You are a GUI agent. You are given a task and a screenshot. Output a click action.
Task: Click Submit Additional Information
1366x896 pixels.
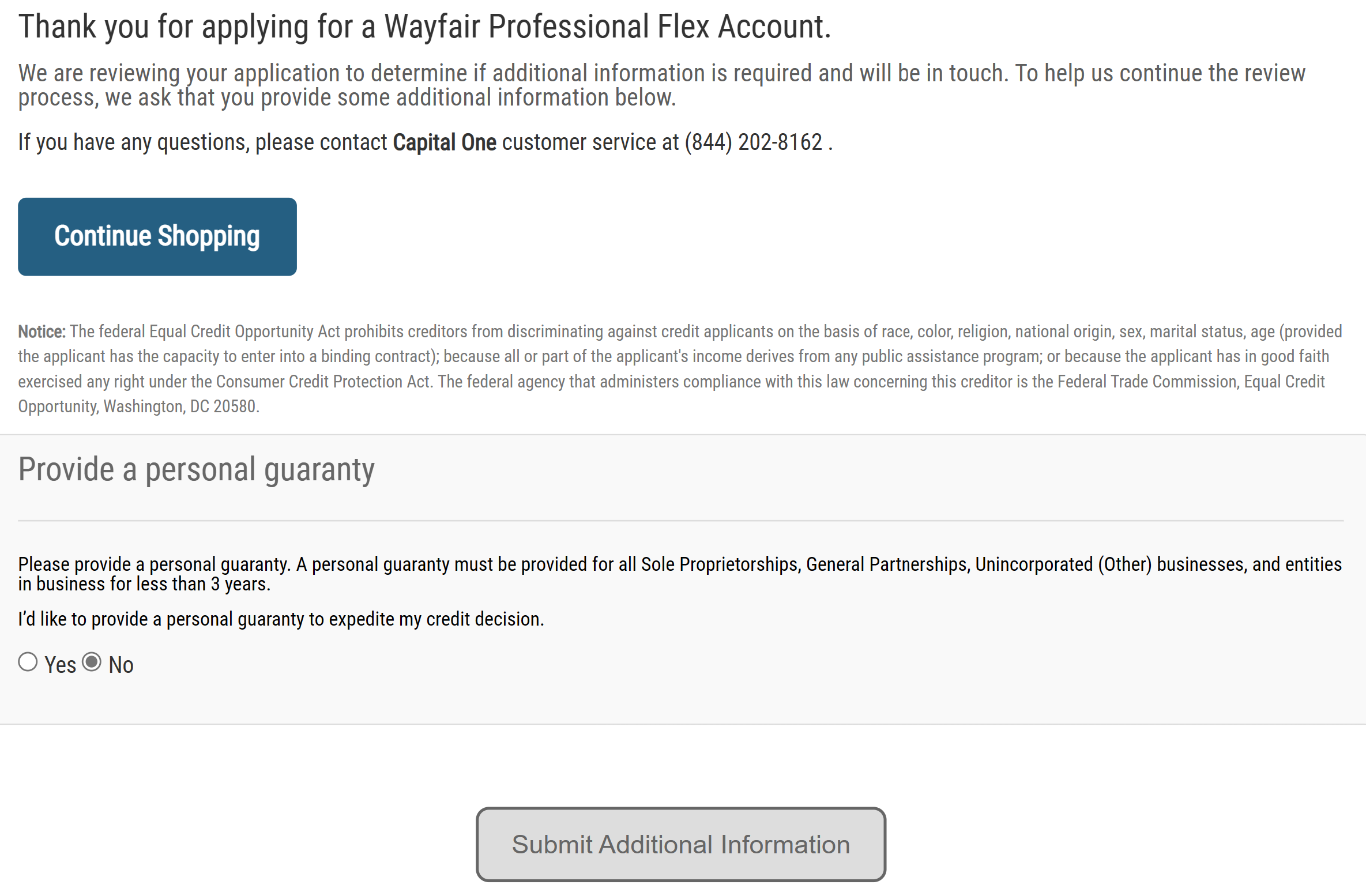[680, 844]
